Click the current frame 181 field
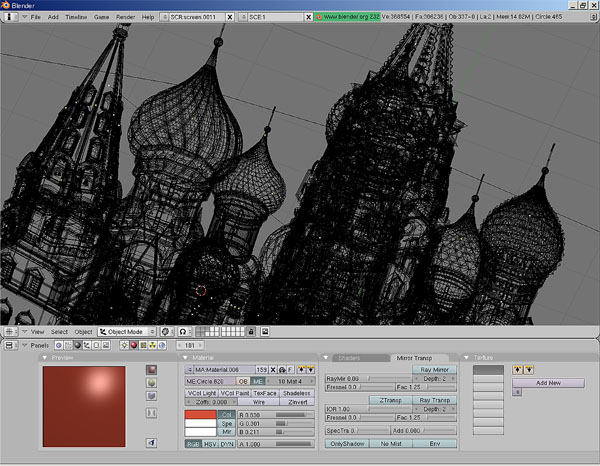The width and height of the screenshot is (600, 466). tap(190, 345)
